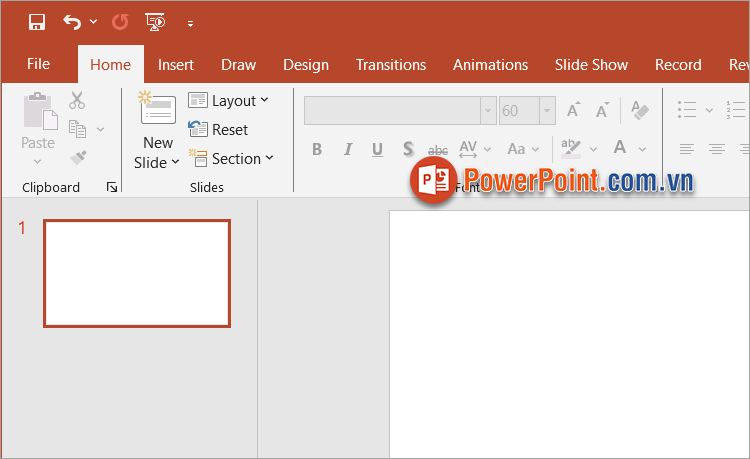The height and width of the screenshot is (459, 750).
Task: Click Decrease Font Size icon
Action: pyautogui.click(x=602, y=110)
